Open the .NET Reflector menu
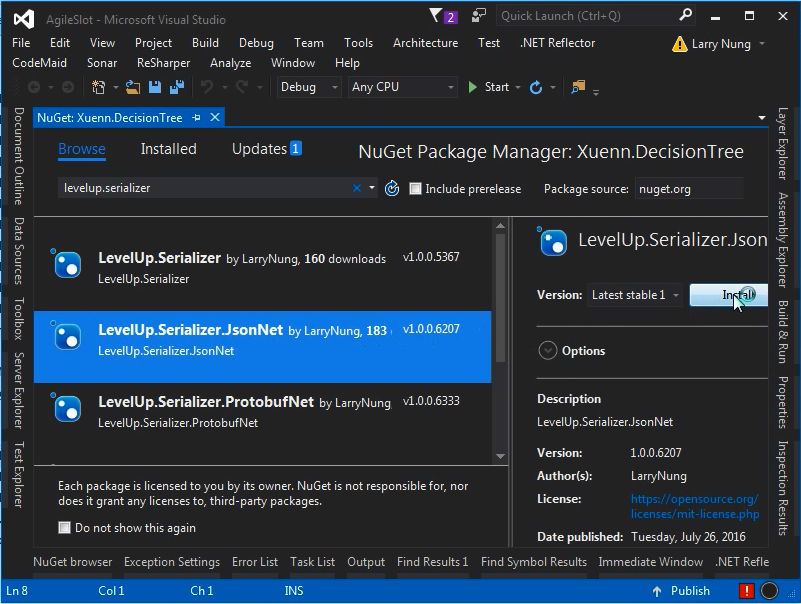This screenshot has height=604, width=801. point(557,43)
